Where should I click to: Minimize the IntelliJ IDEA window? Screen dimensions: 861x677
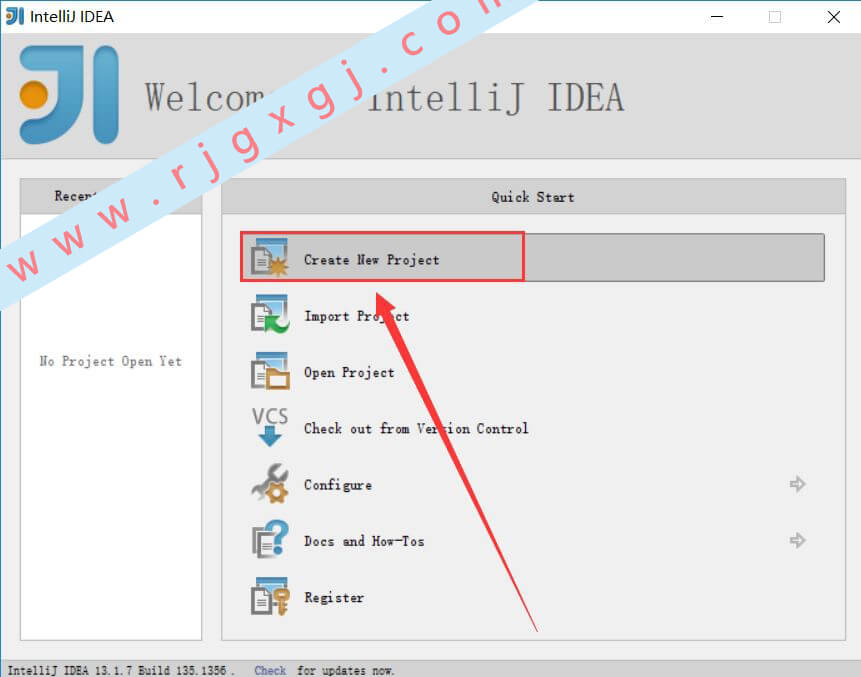coord(717,17)
